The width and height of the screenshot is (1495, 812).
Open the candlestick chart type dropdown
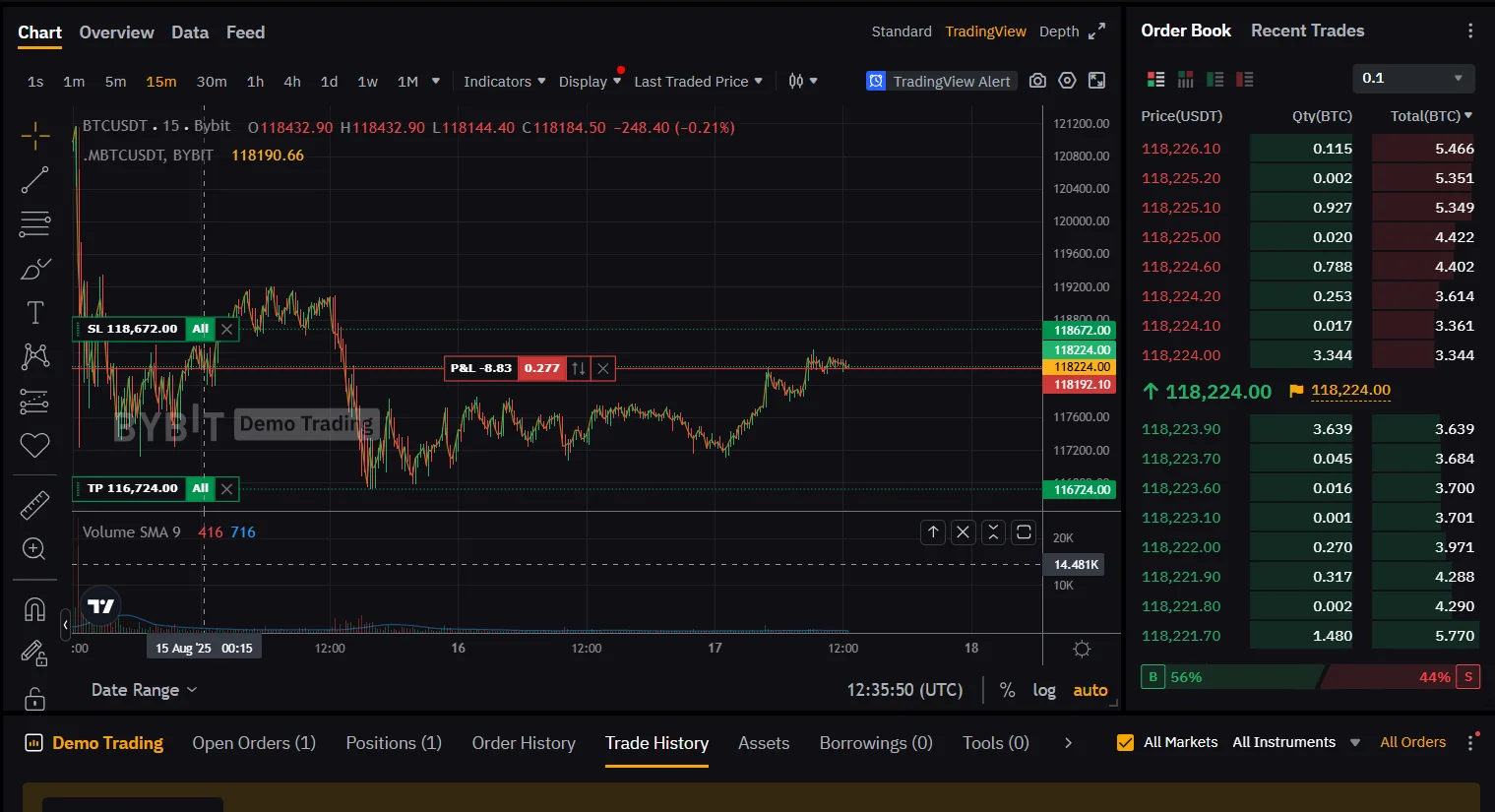coord(802,82)
